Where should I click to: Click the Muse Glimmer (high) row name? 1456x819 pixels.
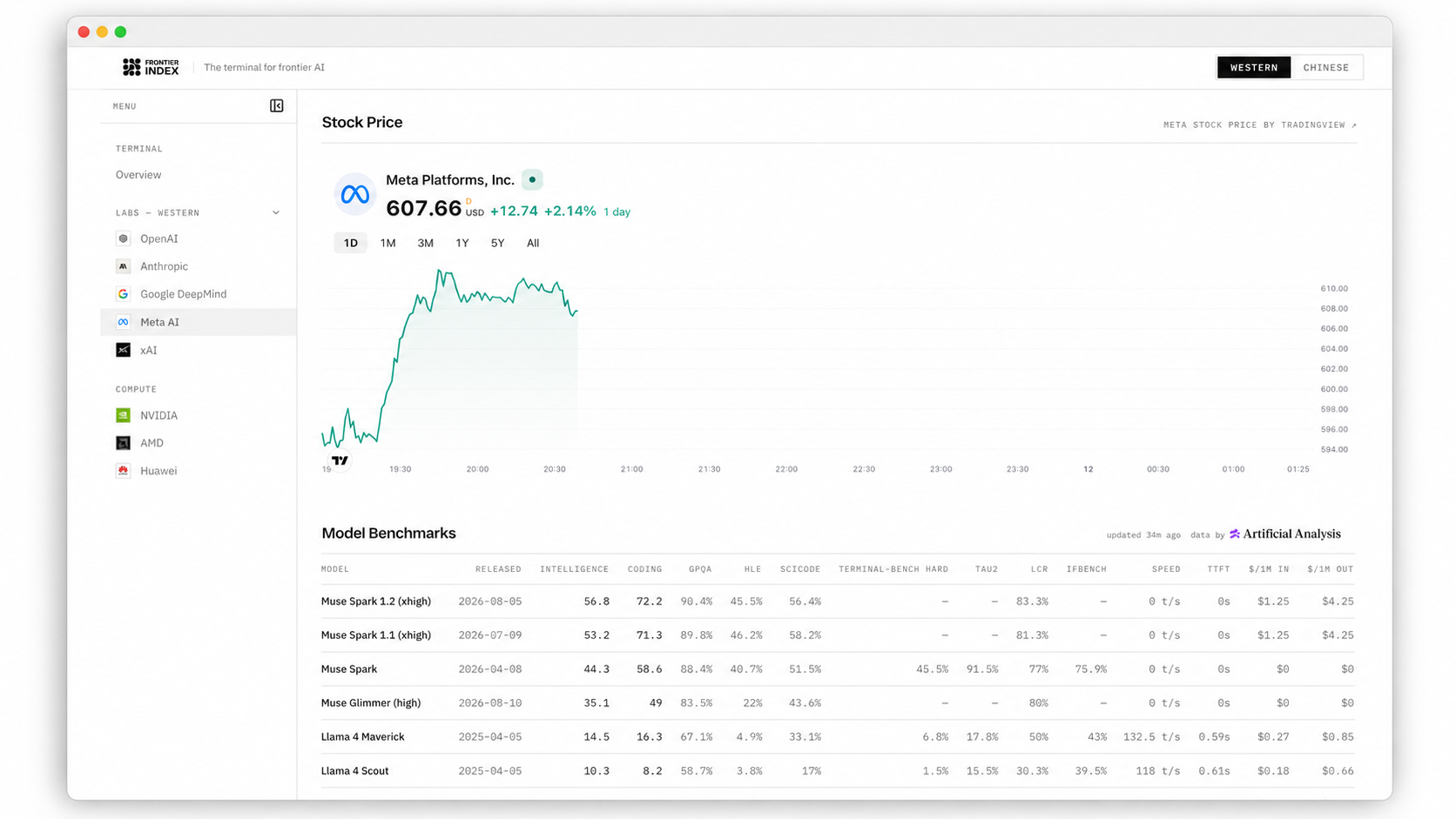pyautogui.click(x=371, y=703)
